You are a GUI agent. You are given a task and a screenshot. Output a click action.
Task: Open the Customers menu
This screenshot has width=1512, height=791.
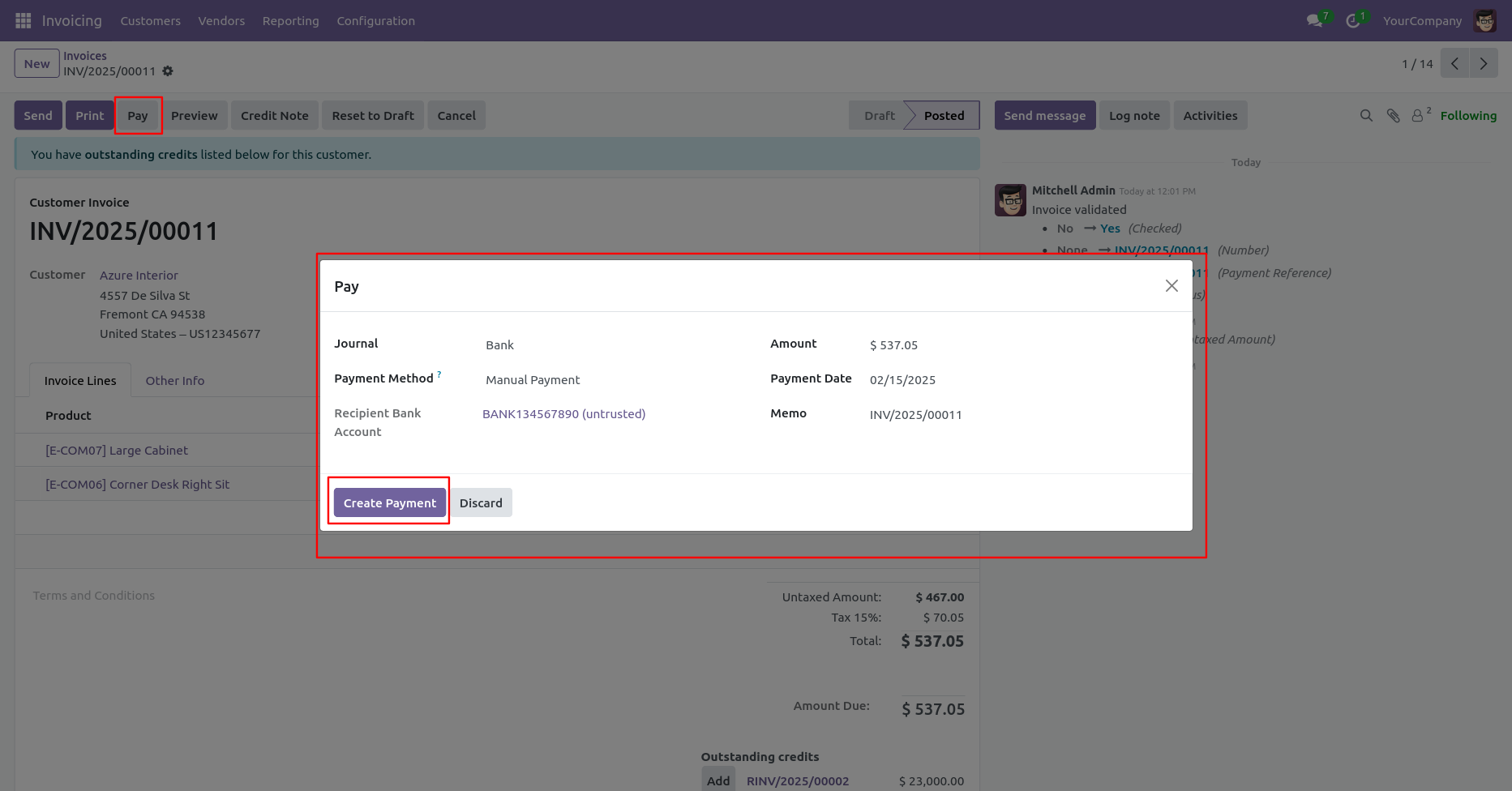pos(151,21)
